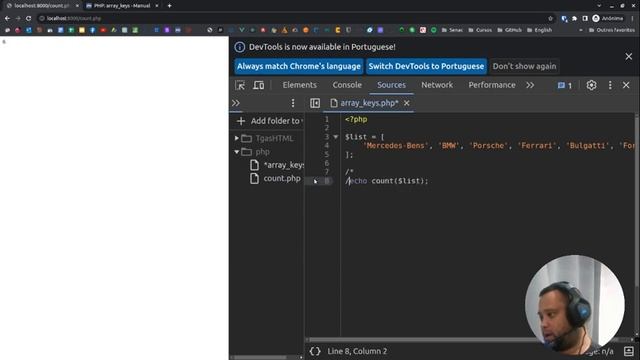This screenshot has height=360, width=640.
Task: Click the localhost address bar
Action: coord(294,18)
